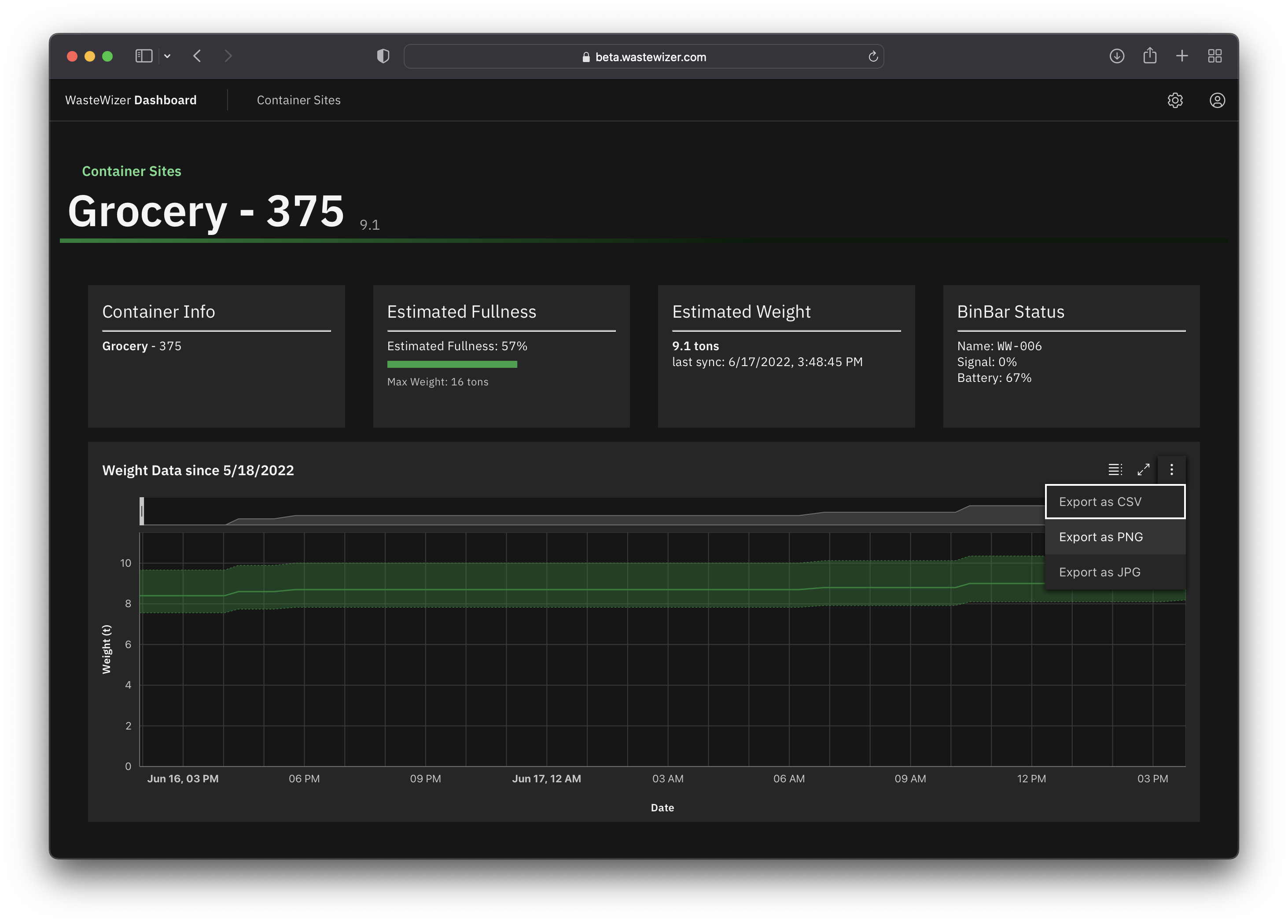The width and height of the screenshot is (1288, 924).
Task: Go back to previous page
Action: 197,56
